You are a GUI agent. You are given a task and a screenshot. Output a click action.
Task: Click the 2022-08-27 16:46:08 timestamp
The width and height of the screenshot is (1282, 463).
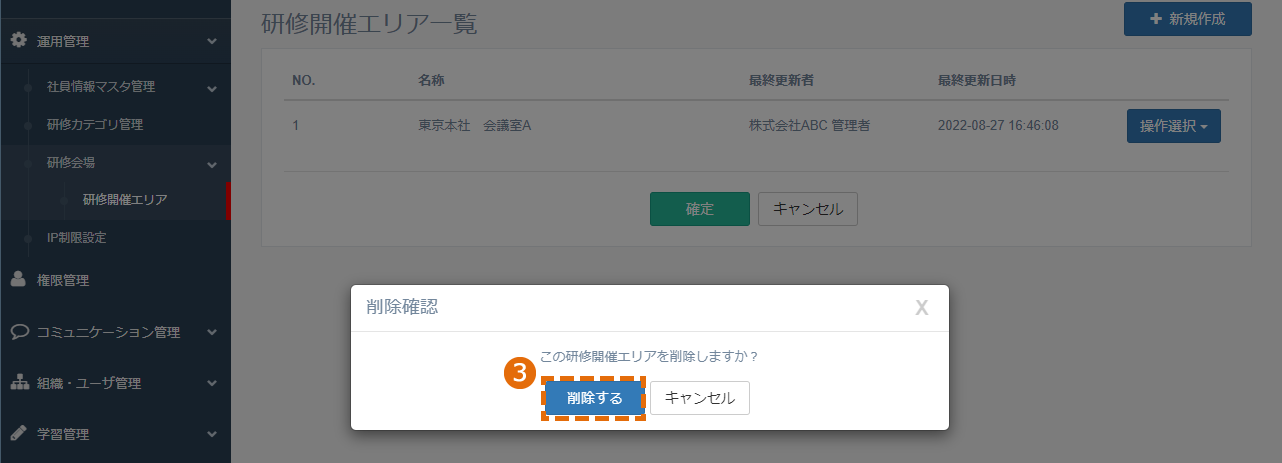pos(998,126)
